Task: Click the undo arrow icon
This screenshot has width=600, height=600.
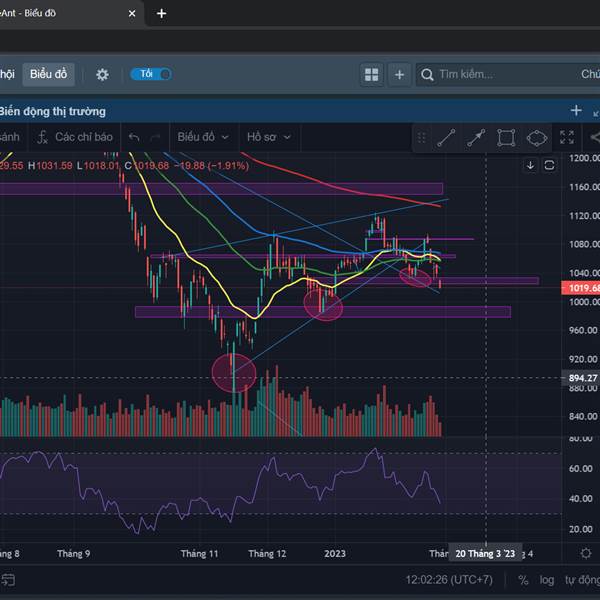Action: (134, 137)
